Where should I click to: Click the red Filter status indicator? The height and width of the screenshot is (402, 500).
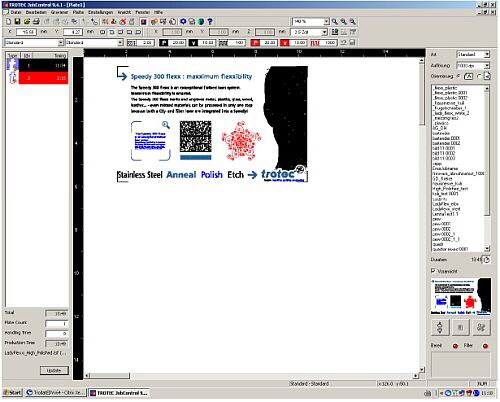click(x=485, y=346)
